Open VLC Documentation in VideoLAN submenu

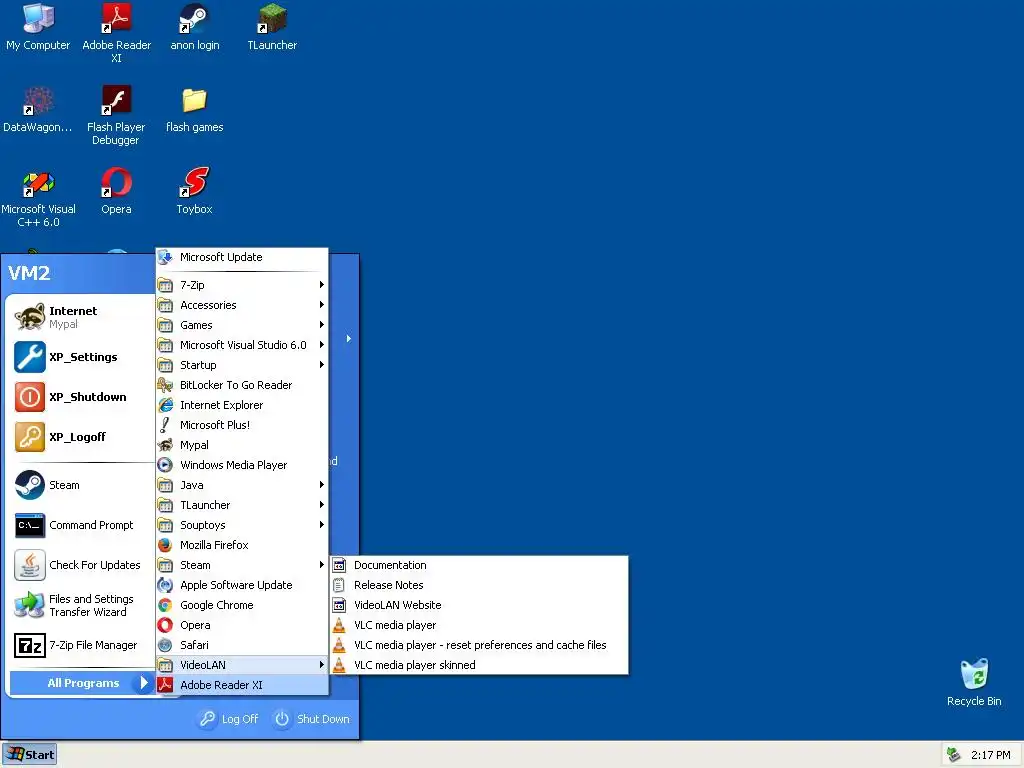pyautogui.click(x=479, y=566)
